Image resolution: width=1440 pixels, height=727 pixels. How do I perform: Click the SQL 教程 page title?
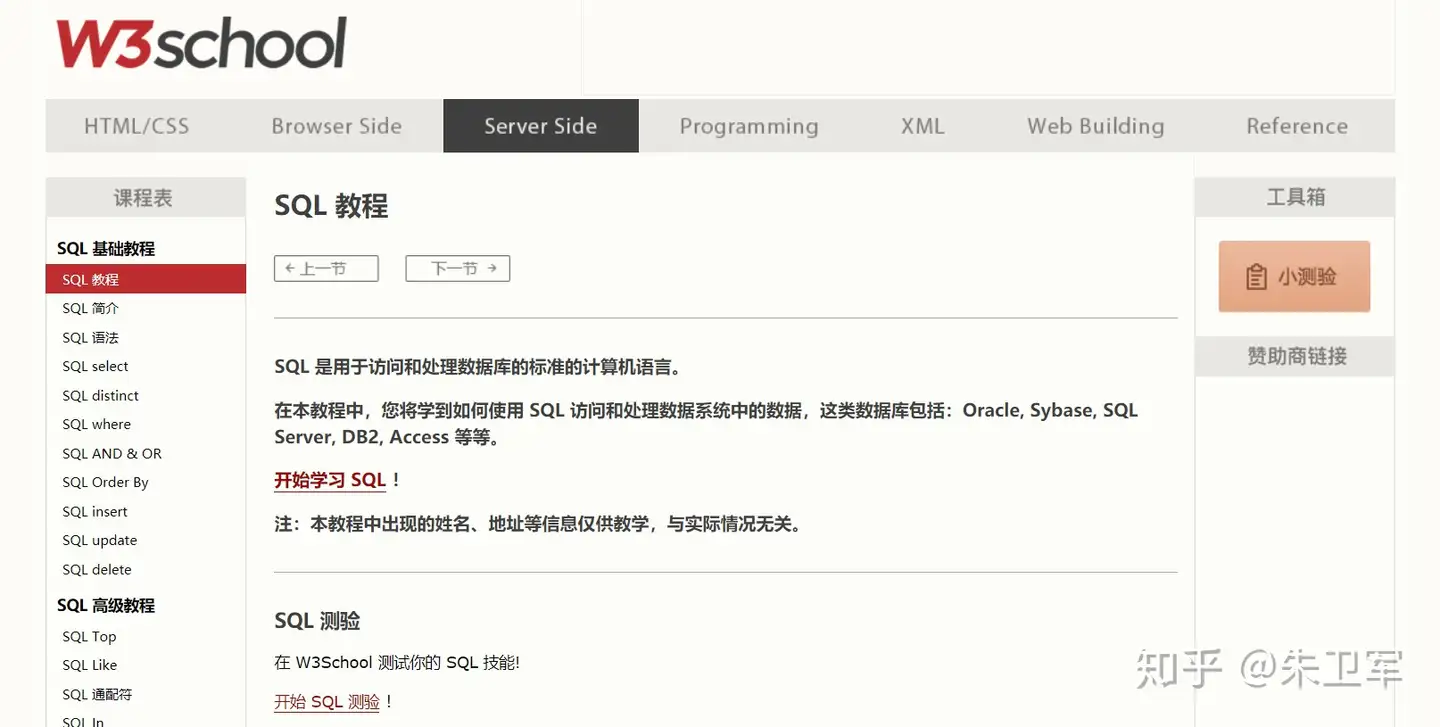(331, 206)
